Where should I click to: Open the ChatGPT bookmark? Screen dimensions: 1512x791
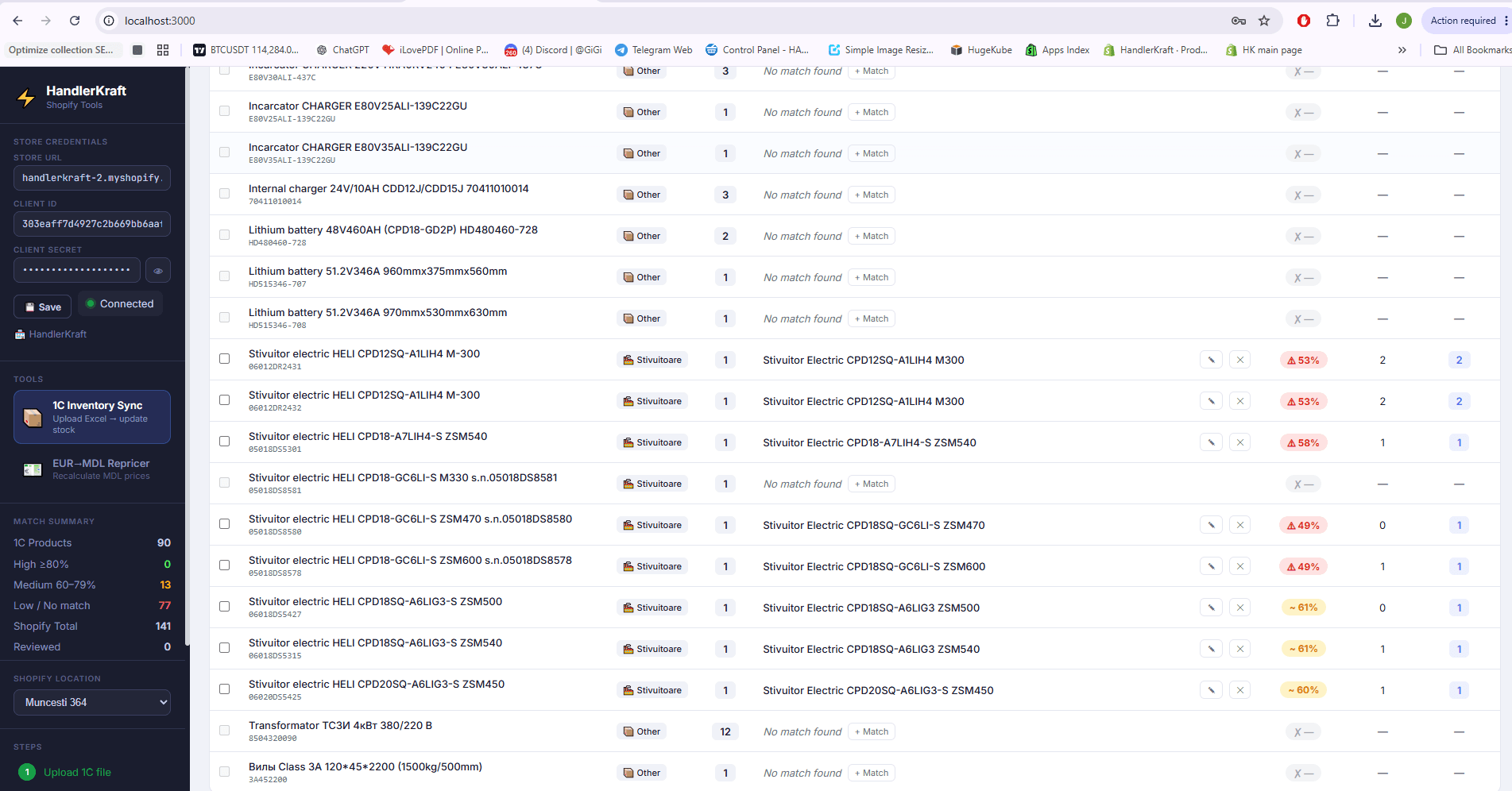point(342,50)
